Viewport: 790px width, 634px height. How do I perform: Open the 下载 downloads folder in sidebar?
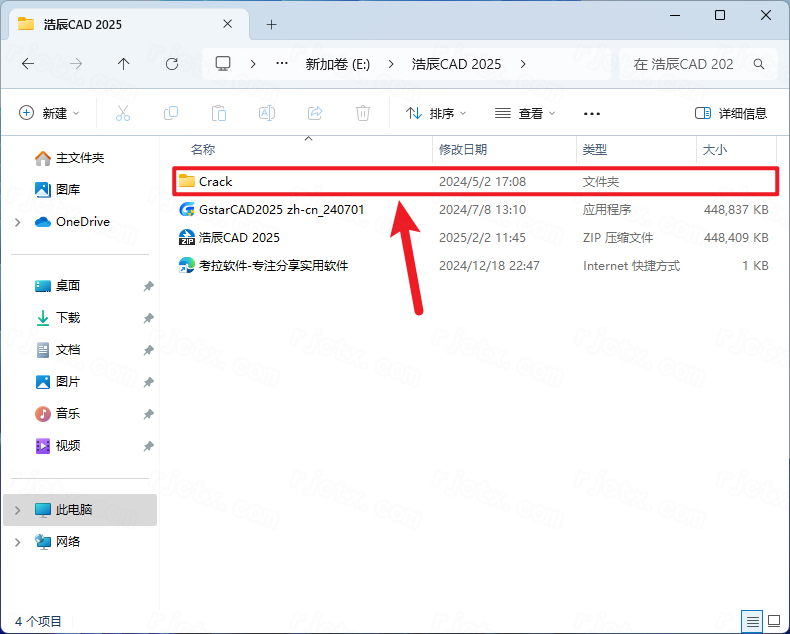tap(67, 318)
